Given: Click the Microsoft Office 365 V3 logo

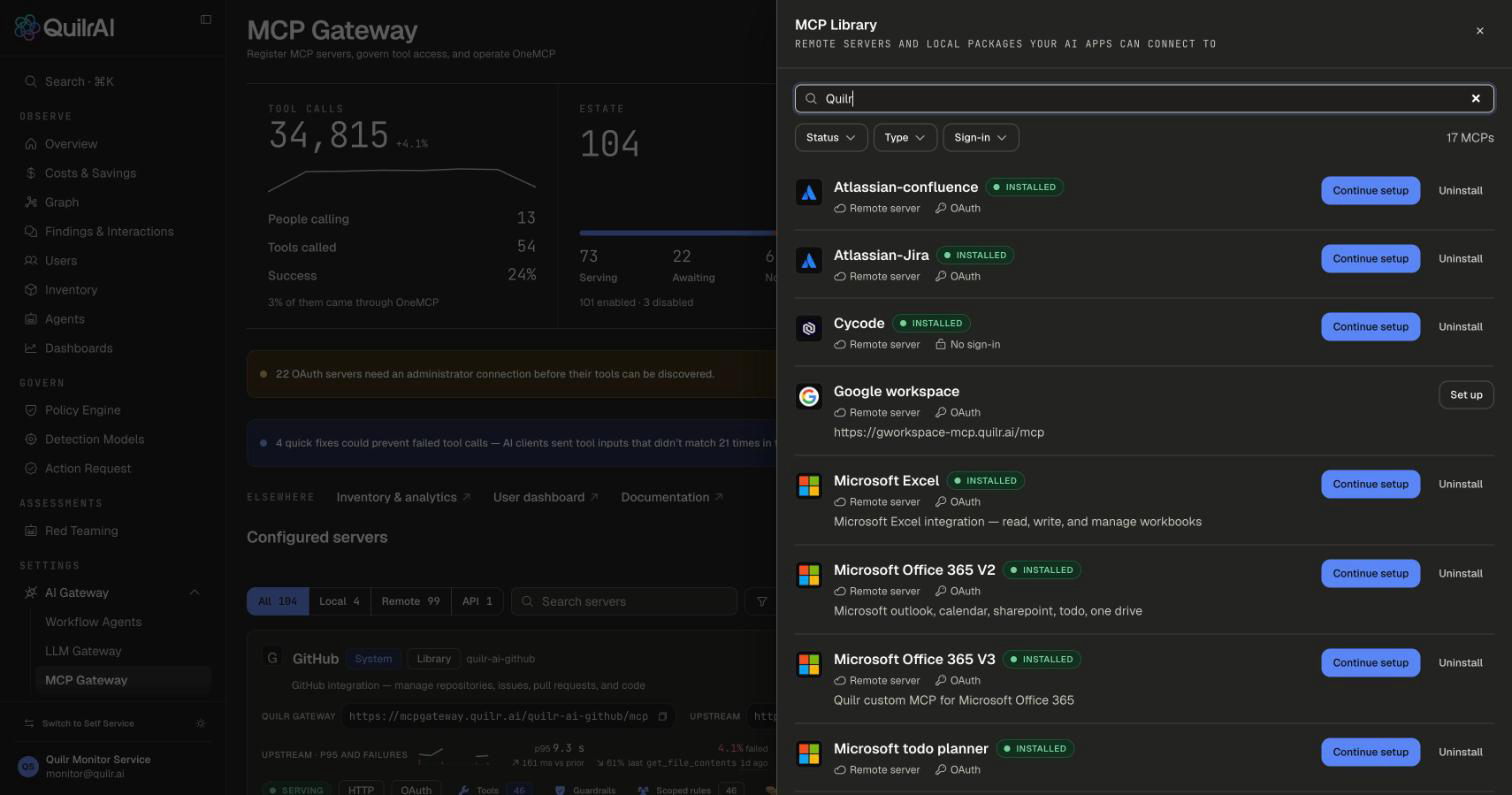Looking at the screenshot, I should pyautogui.click(x=809, y=663).
